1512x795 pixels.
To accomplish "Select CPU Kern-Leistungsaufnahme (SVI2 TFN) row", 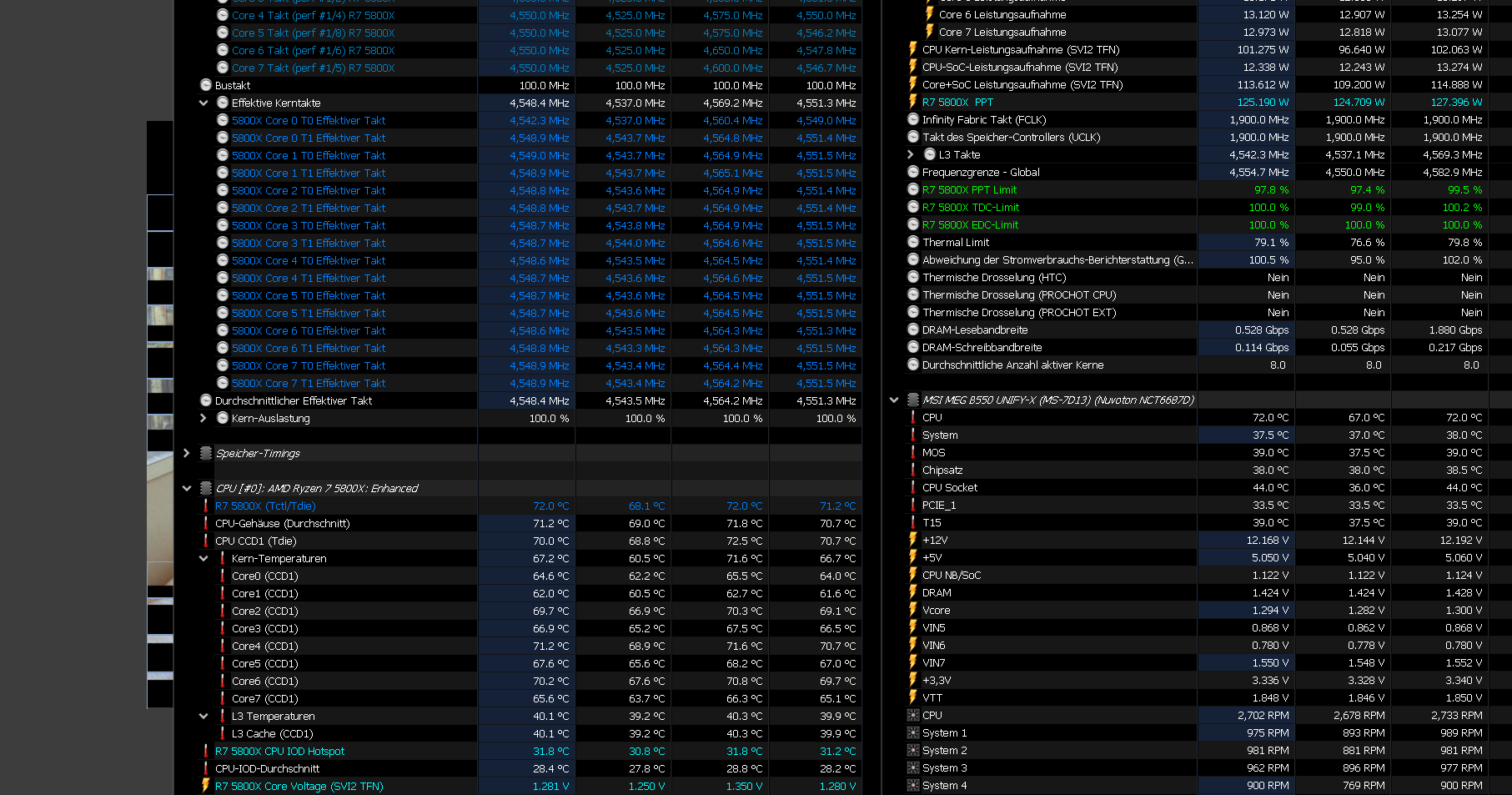I will (1197, 49).
